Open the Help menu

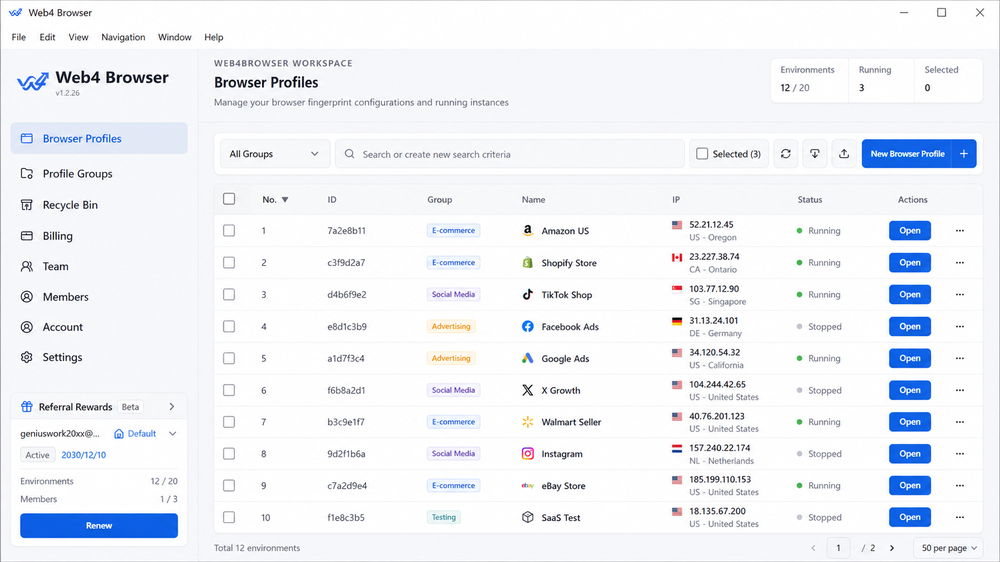(214, 37)
